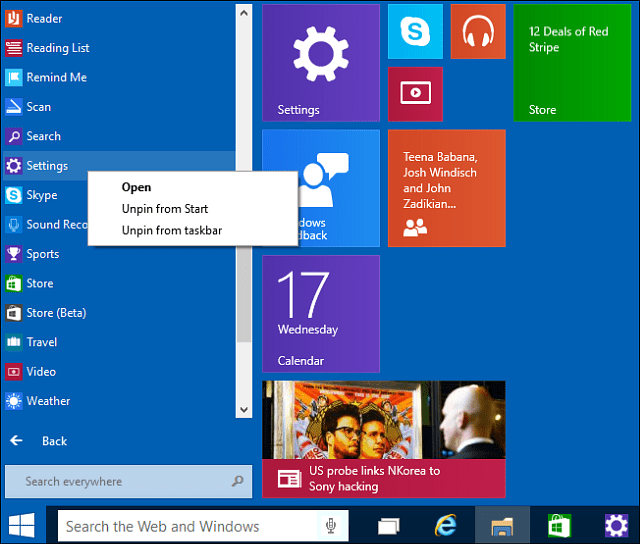This screenshot has height=544, width=640.
Task: Open Skype from the app list icon
Action: coord(13,195)
